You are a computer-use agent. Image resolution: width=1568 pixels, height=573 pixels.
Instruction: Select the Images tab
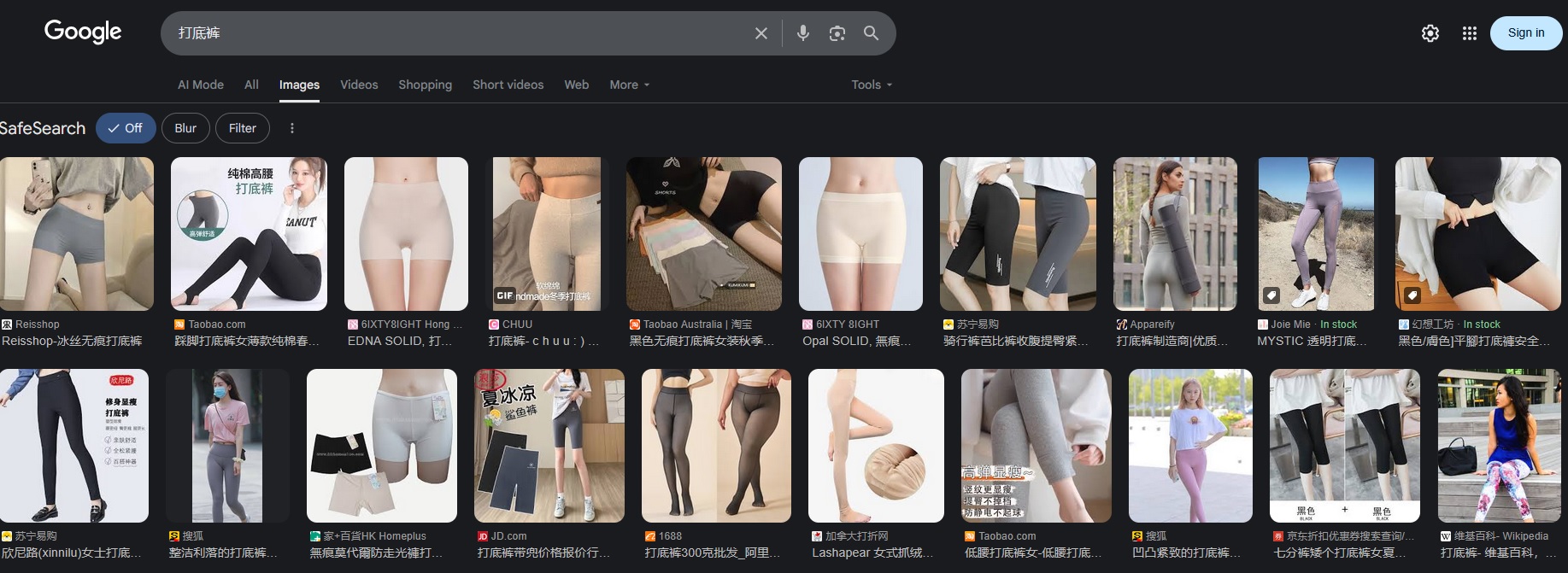(299, 85)
